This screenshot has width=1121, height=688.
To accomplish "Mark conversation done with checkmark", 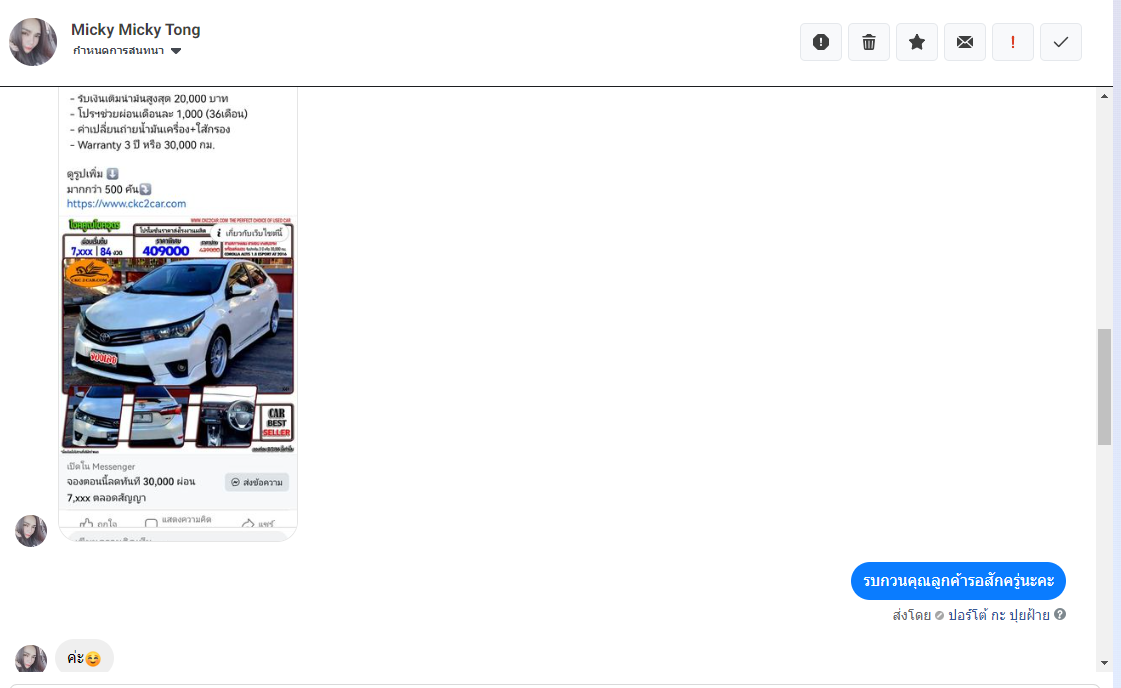I will point(1060,42).
